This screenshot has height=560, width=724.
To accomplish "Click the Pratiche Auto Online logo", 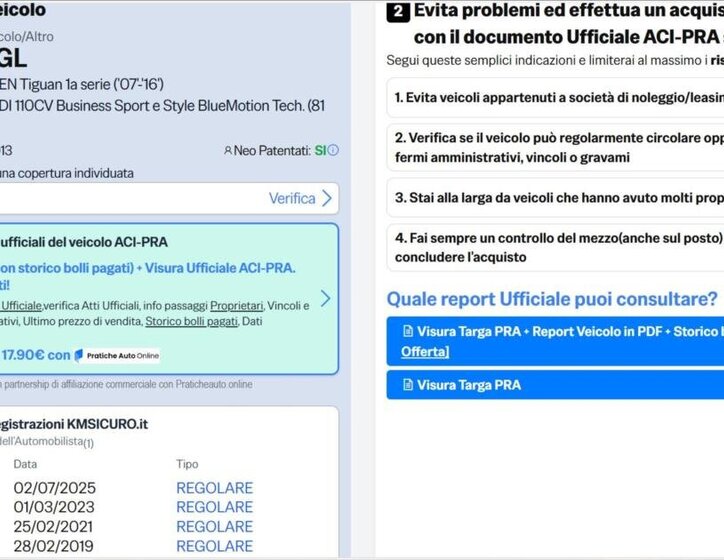I will pyautogui.click(x=117, y=355).
